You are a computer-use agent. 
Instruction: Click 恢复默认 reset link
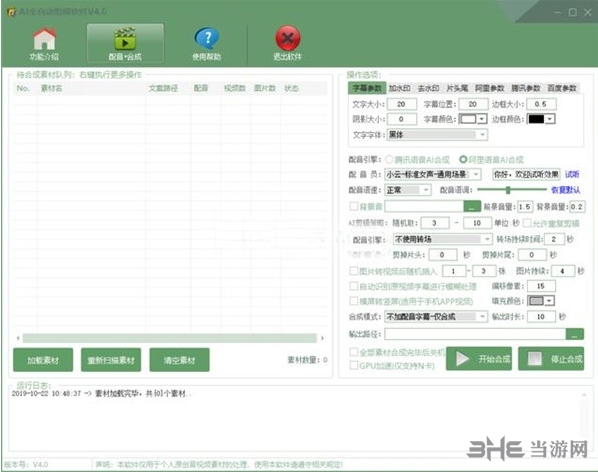[x=566, y=190]
